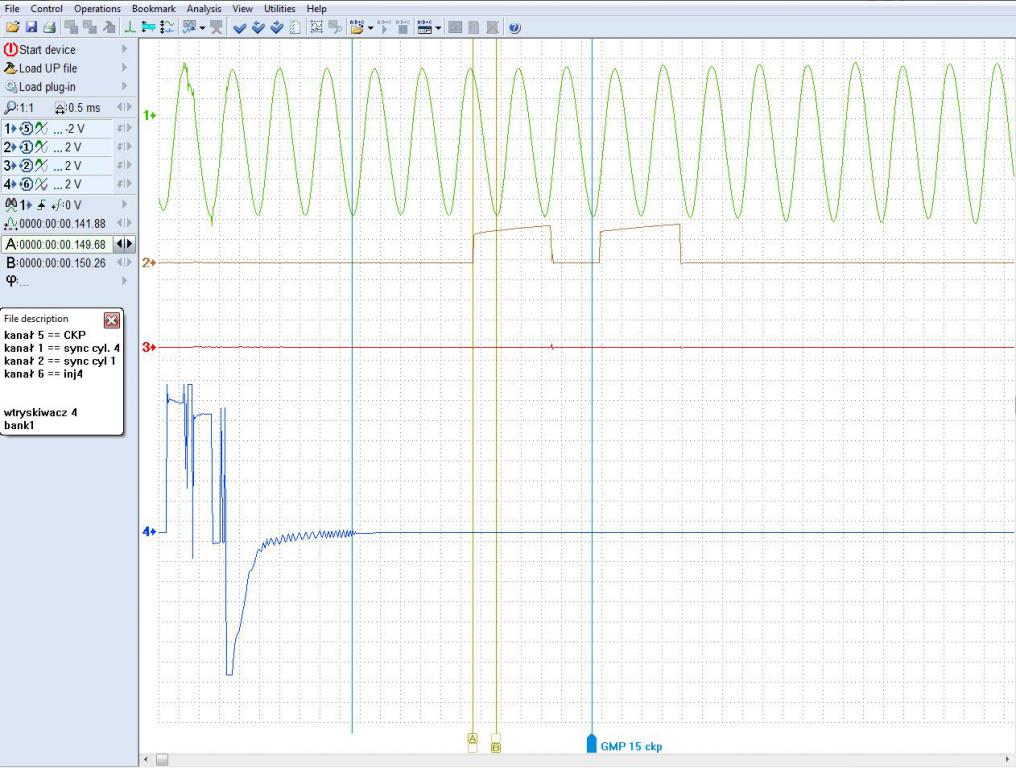
Task: Open the Analysis menu
Action: 203,8
